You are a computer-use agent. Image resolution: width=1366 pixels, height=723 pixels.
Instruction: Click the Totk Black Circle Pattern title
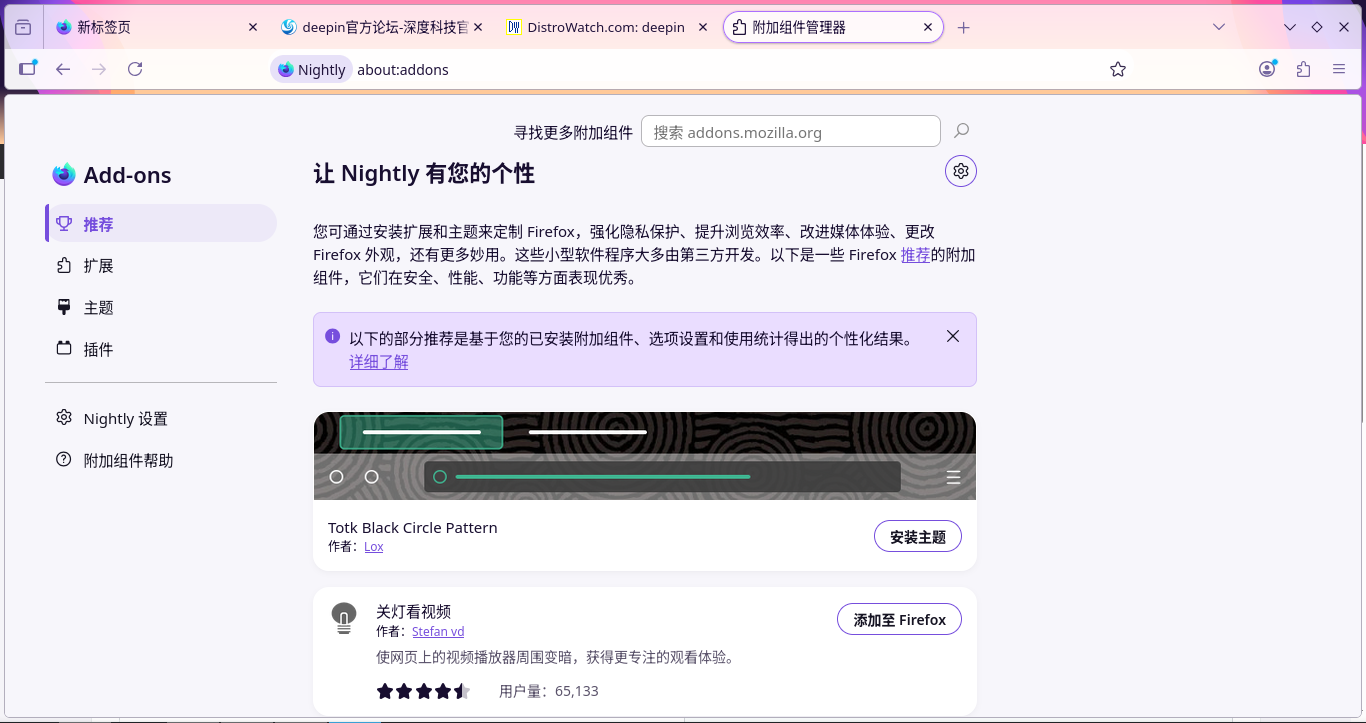pyautogui.click(x=413, y=527)
